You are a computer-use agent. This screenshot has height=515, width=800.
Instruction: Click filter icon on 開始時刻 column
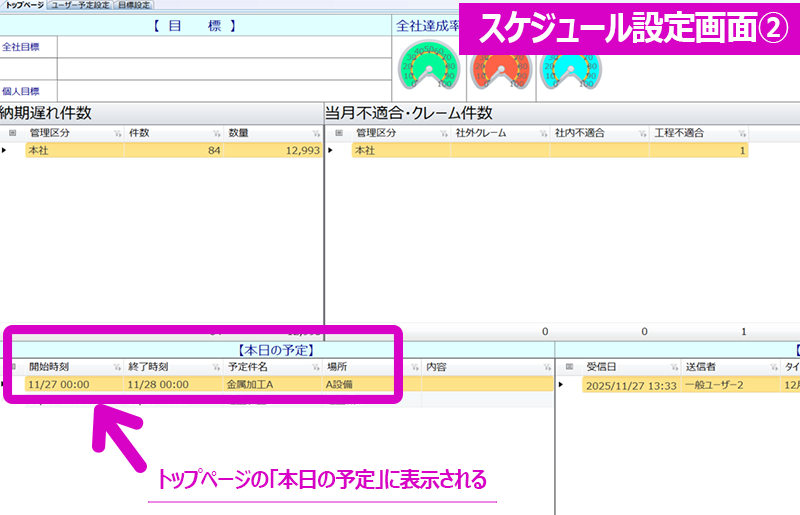(x=116, y=366)
